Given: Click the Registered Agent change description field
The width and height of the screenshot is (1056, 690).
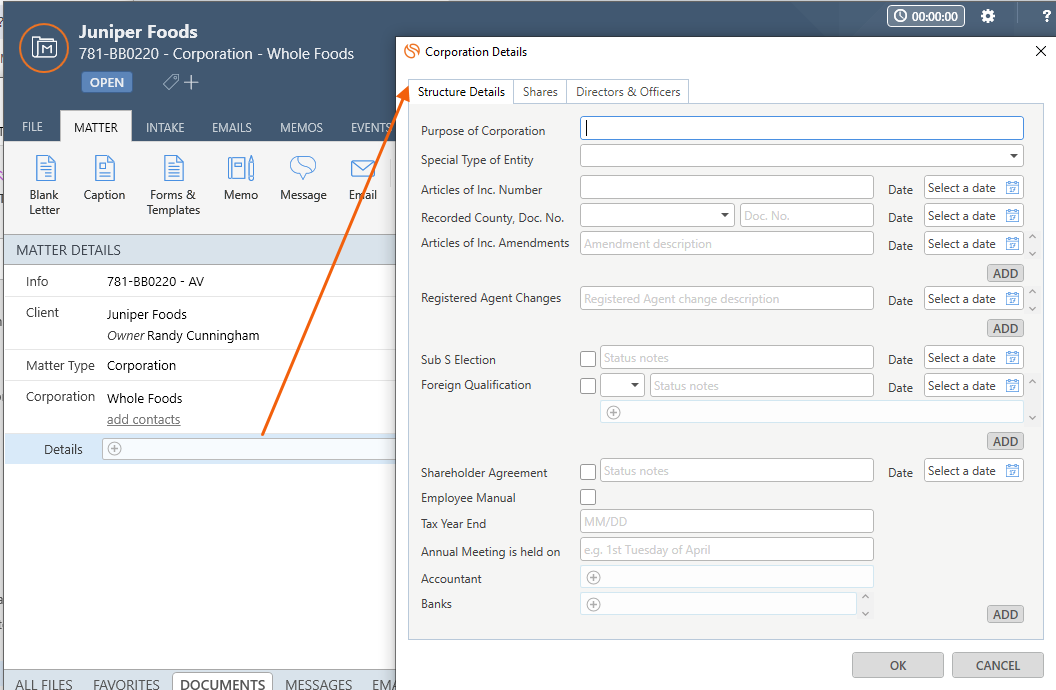Looking at the screenshot, I should point(727,298).
